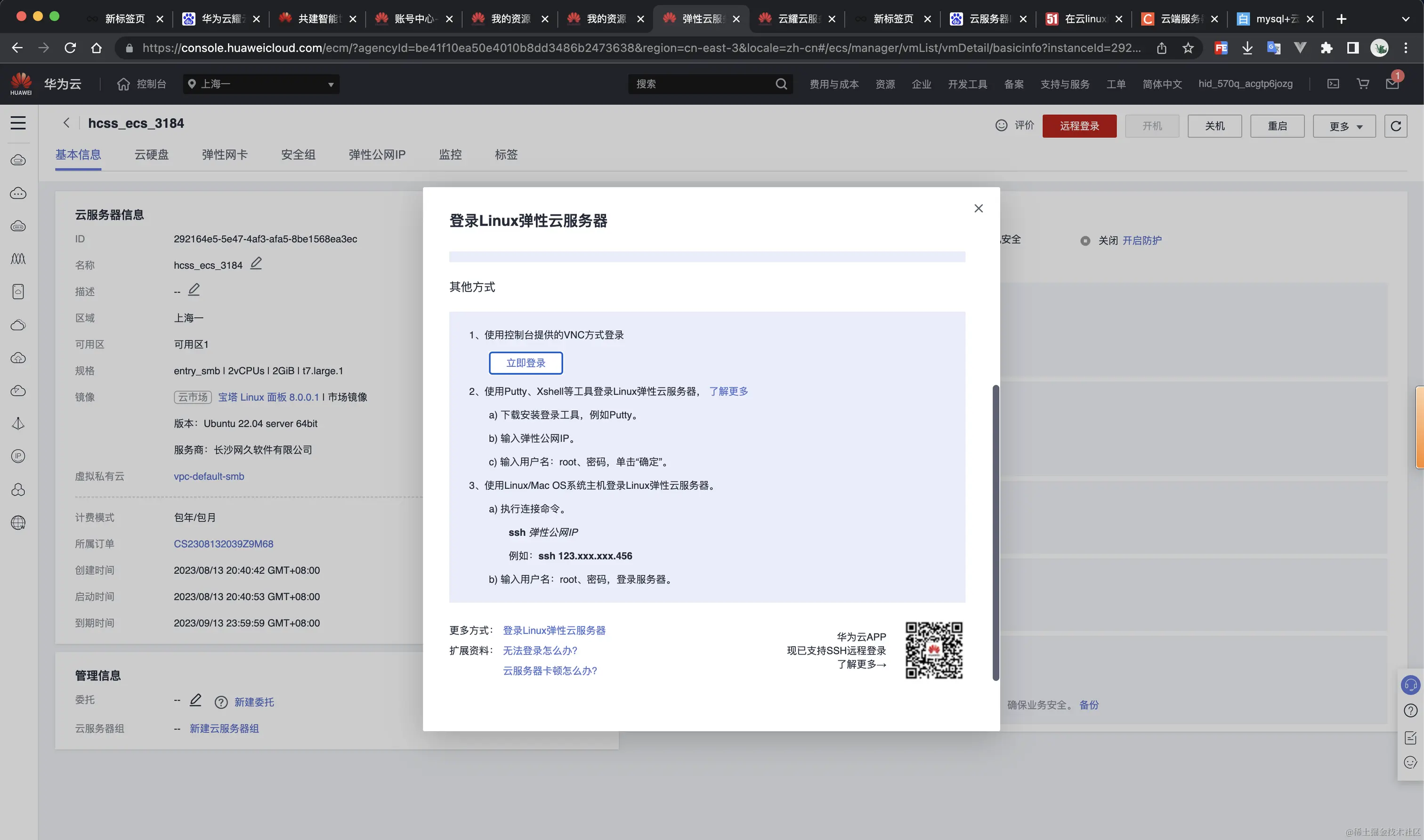Click the CloudShell terminal icon in the header
The image size is (1424, 840).
tap(1334, 84)
